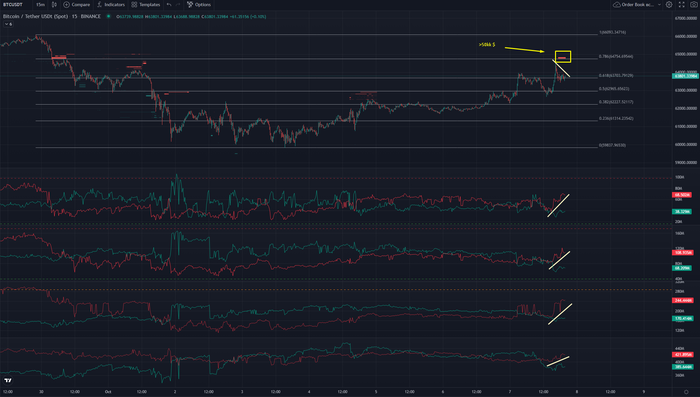Viewport: 700px width, 397px height.
Task: Click the 0.786 Fibonacci level label
Action: point(616,56)
